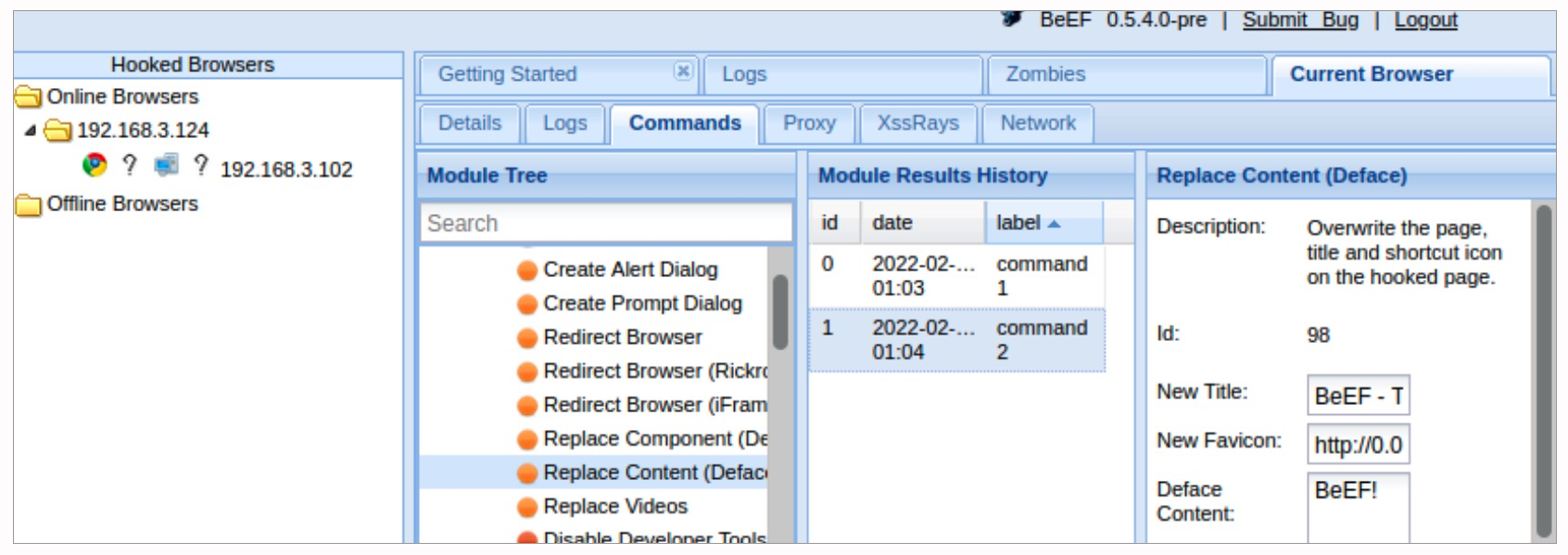Click the computer OS icon next to 192.168.3.102
This screenshot has height=555, width=1568.
[167, 166]
